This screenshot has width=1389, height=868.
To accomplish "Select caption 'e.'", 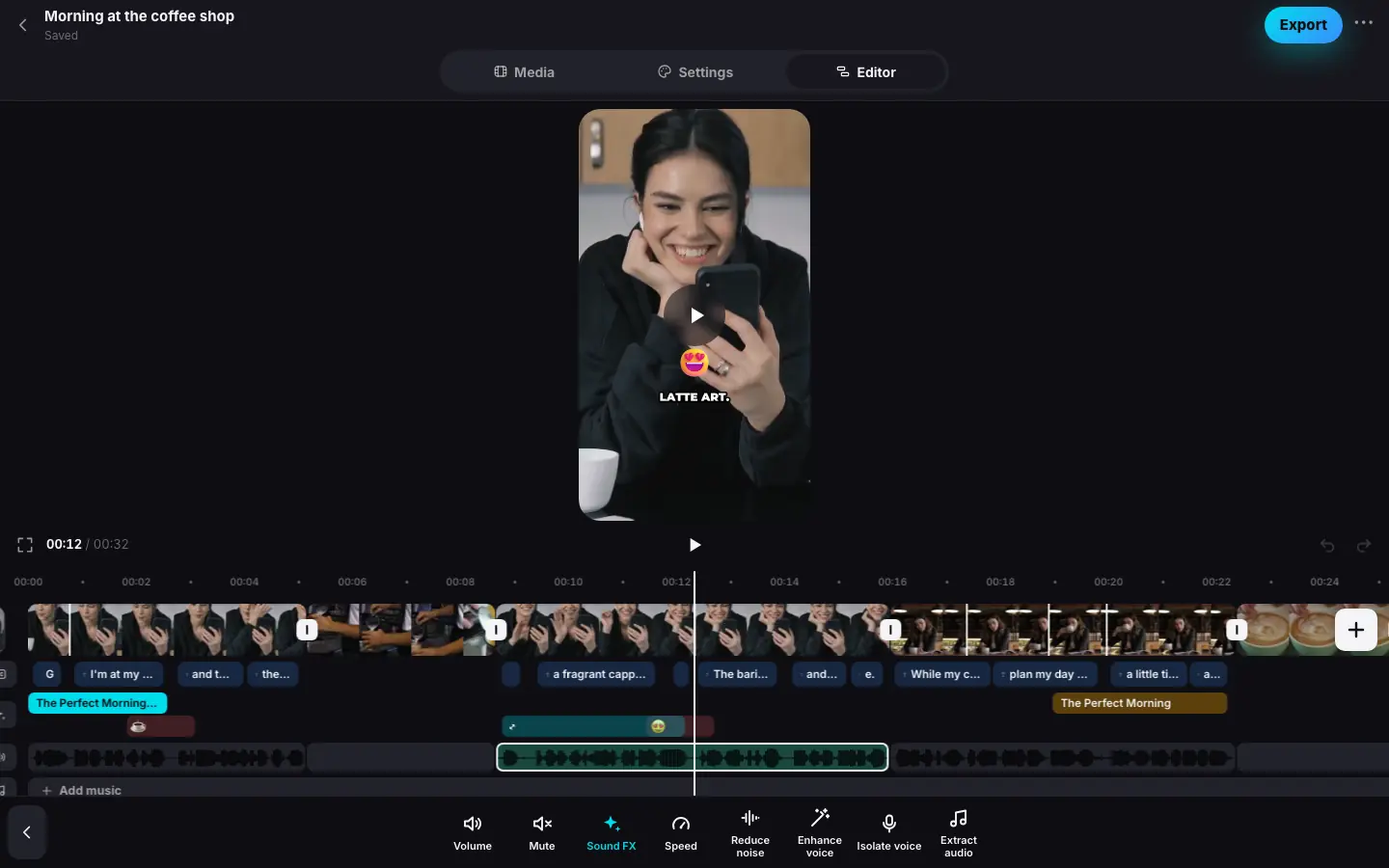I will pyautogui.click(x=868, y=674).
